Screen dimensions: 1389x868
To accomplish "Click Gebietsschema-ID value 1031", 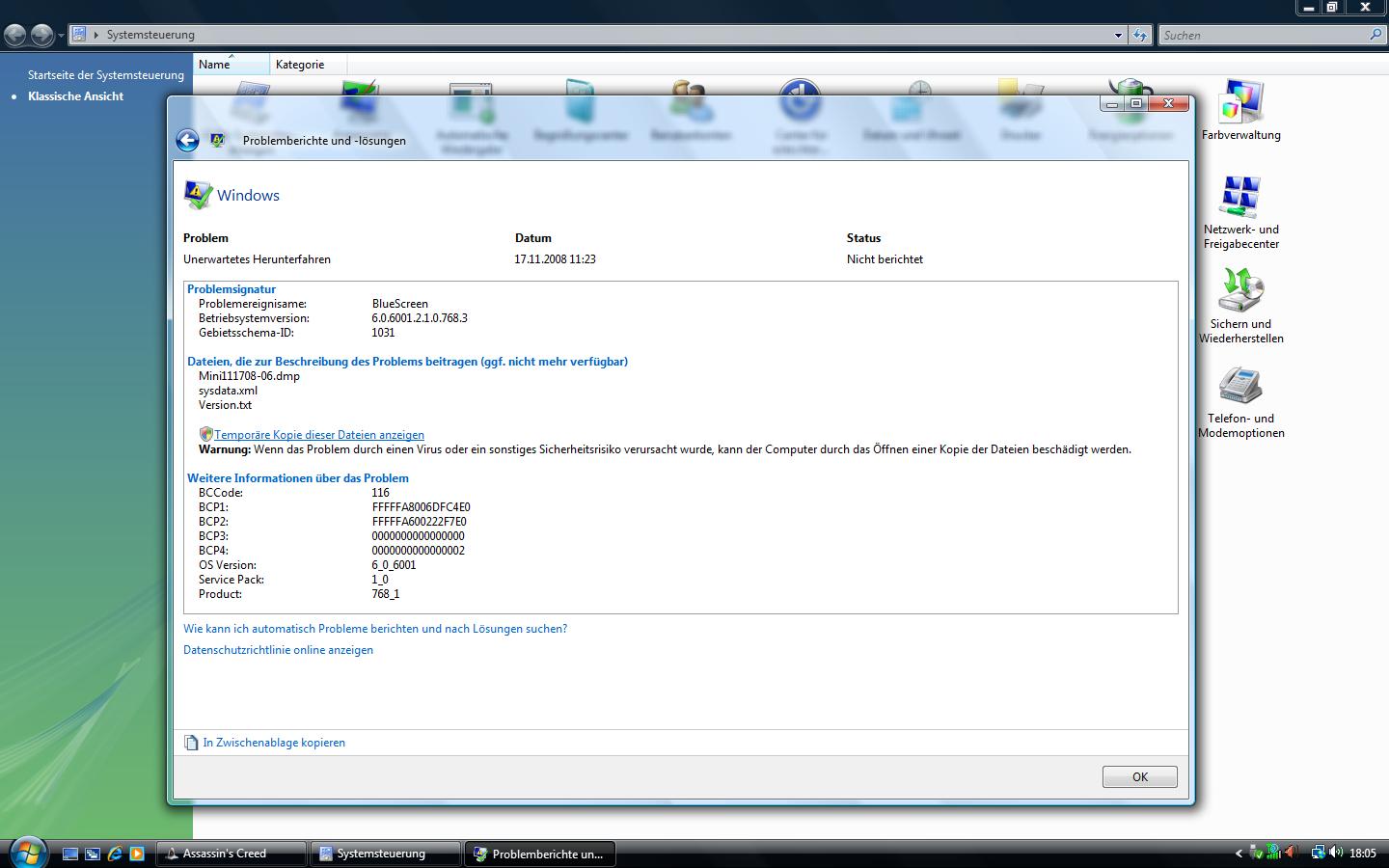I will pyautogui.click(x=383, y=333).
